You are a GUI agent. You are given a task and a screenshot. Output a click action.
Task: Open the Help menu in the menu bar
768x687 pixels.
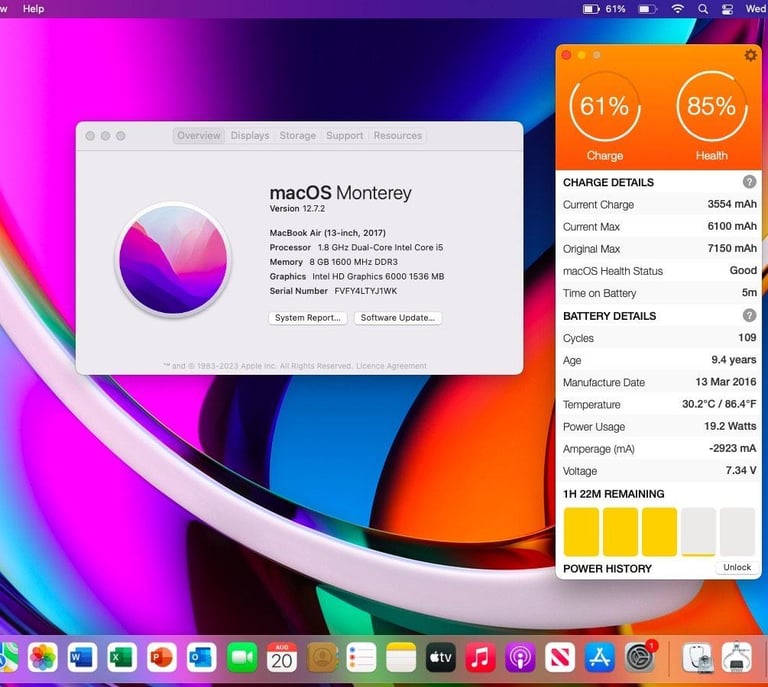[33, 9]
